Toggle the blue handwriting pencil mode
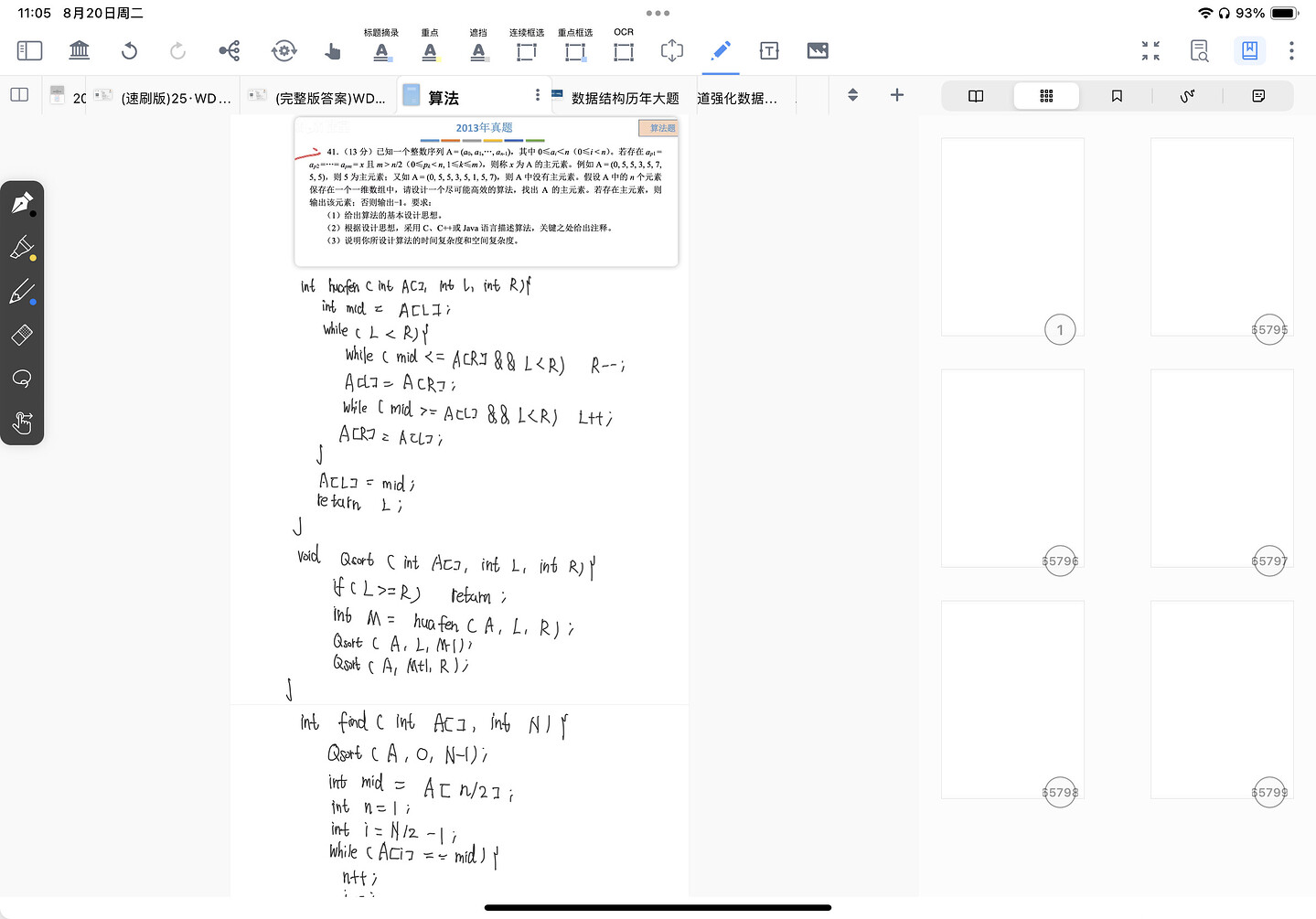The width and height of the screenshot is (1316, 919). tap(721, 50)
